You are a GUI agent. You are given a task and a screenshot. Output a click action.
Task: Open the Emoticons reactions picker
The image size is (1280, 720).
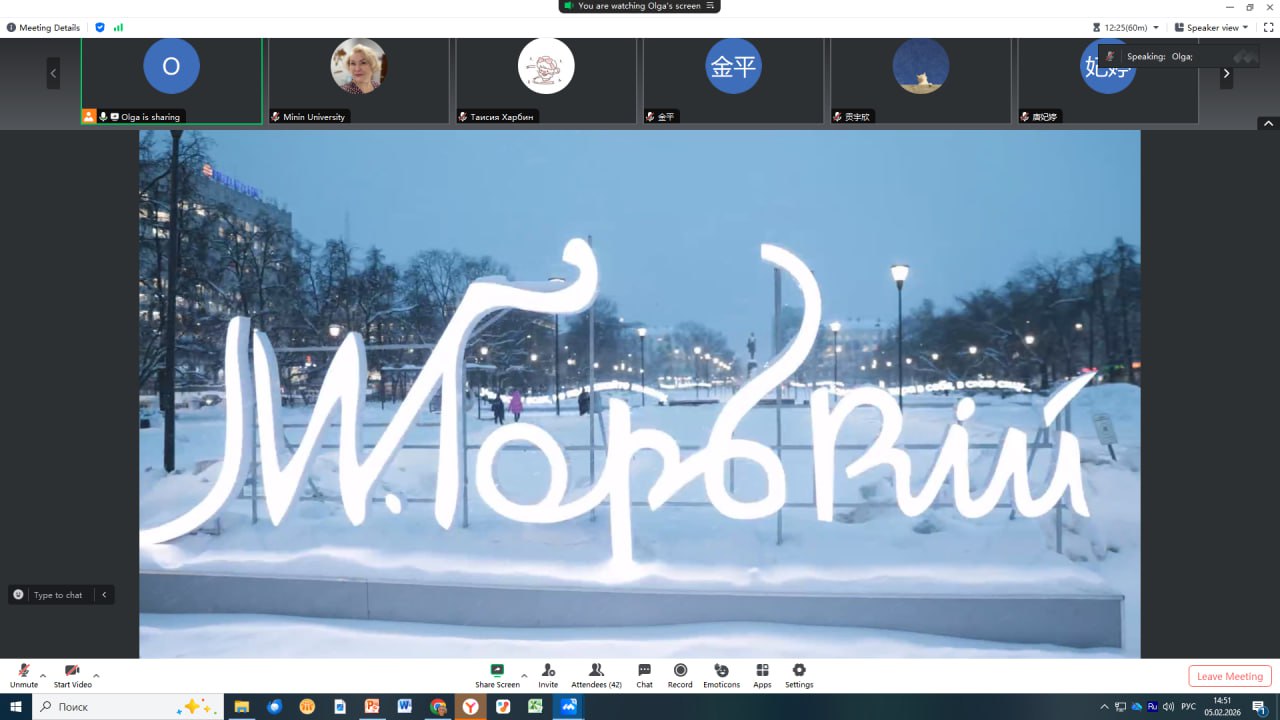tap(721, 670)
